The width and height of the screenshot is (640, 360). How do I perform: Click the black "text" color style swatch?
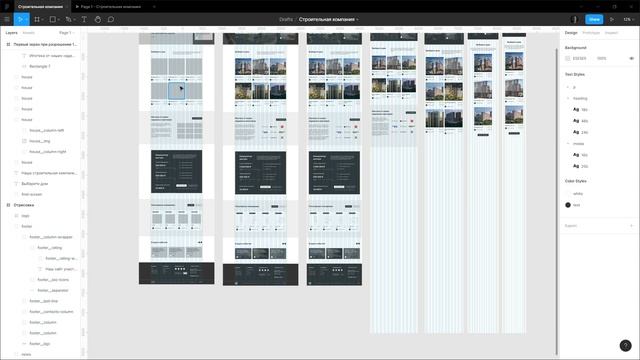click(x=568, y=205)
